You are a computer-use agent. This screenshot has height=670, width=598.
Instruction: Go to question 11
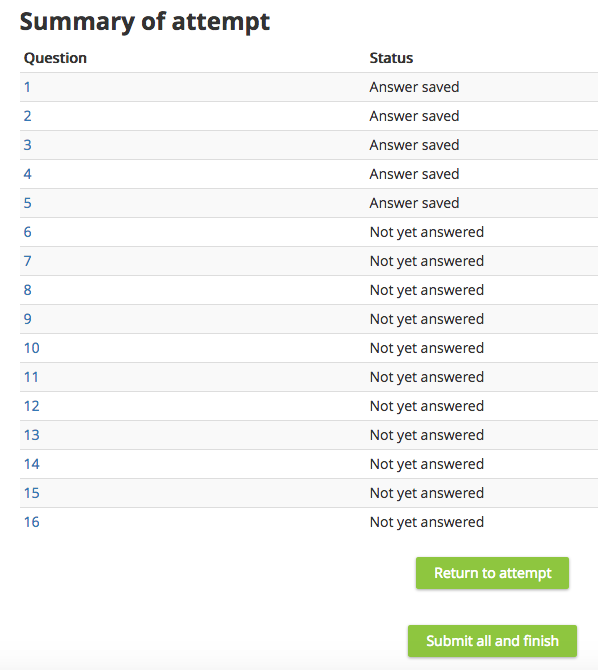[31, 377]
